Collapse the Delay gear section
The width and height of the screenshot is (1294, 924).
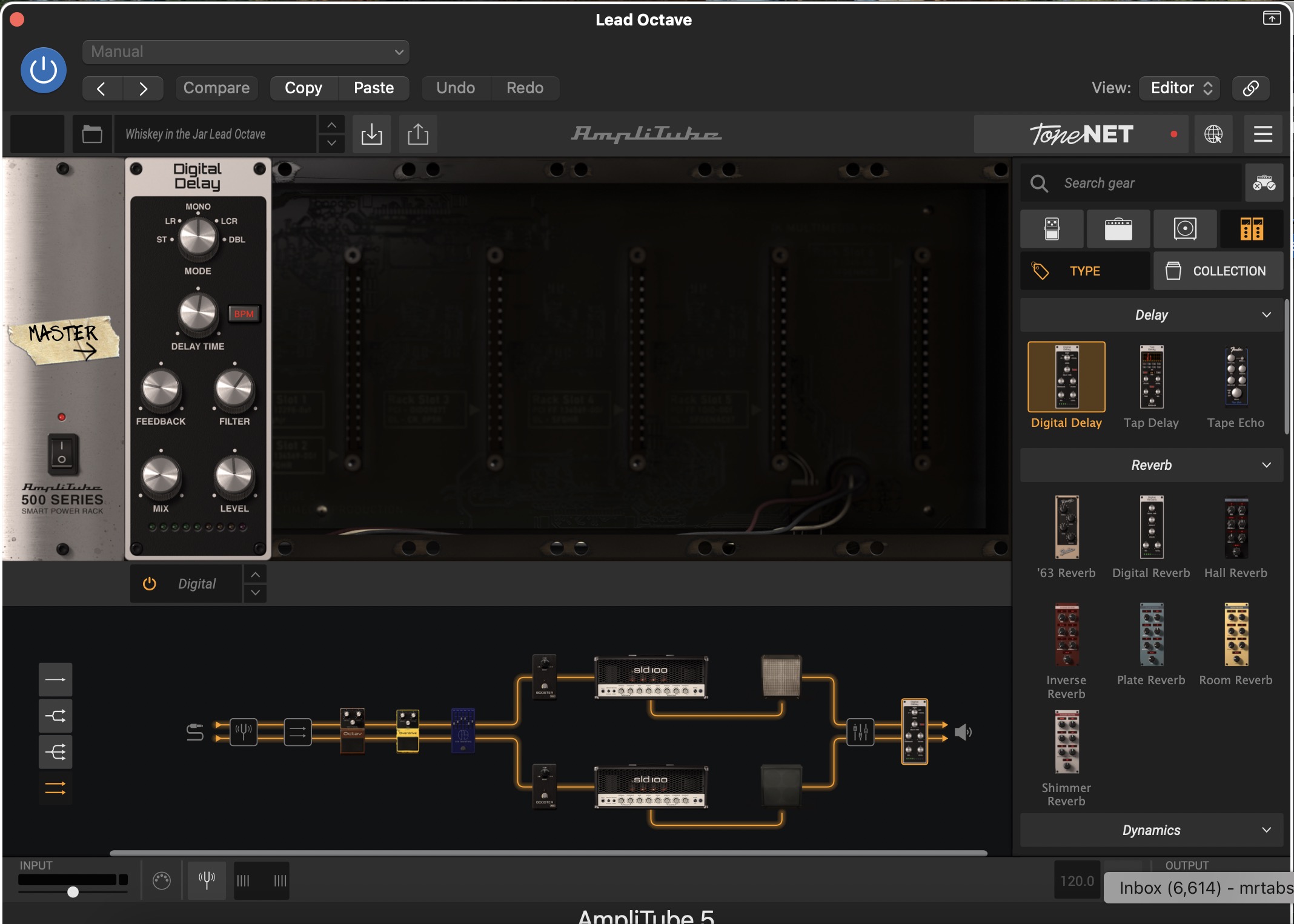click(1151, 315)
